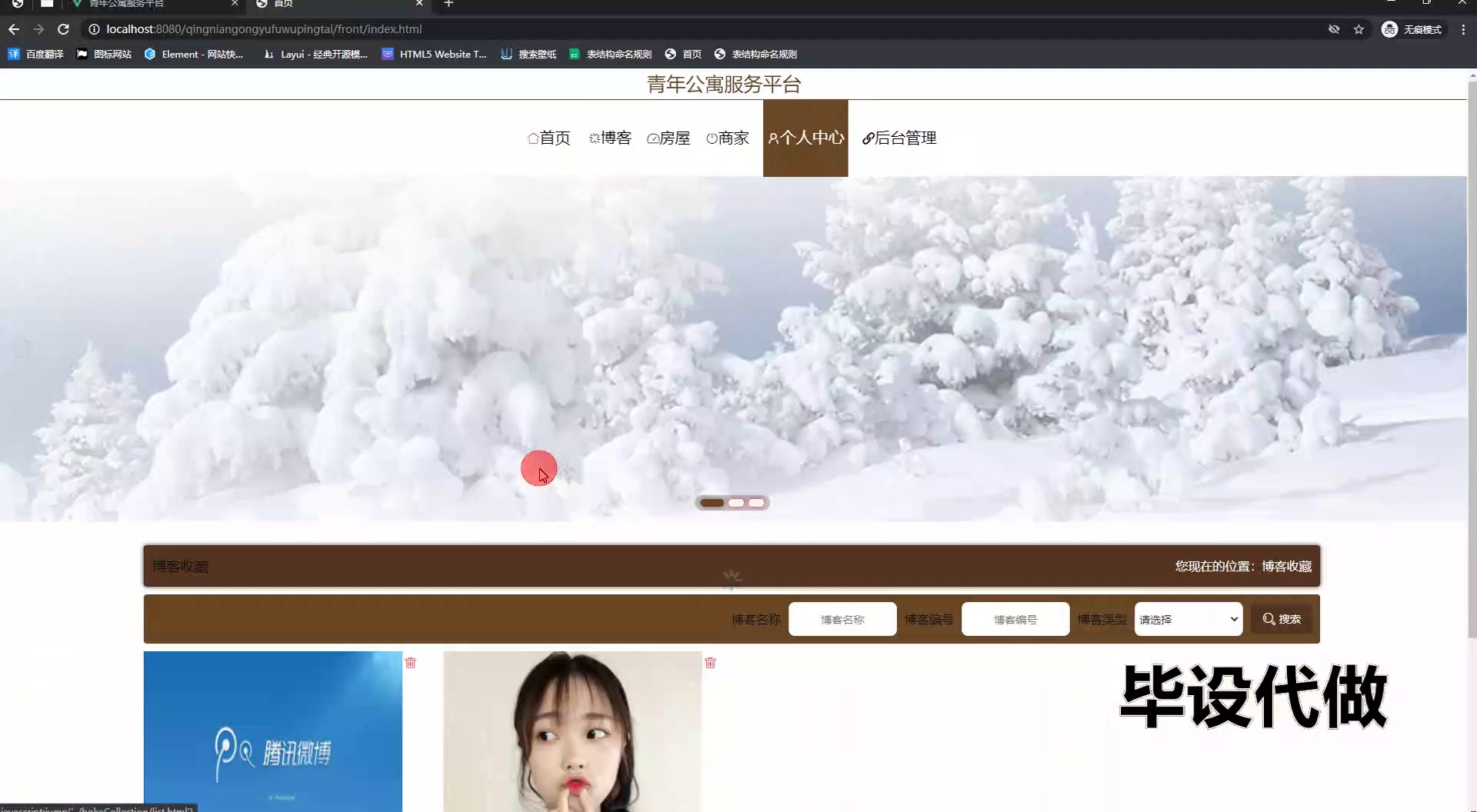
Task: Open the Layui - 经典开源模 bookmark
Action: pos(315,54)
